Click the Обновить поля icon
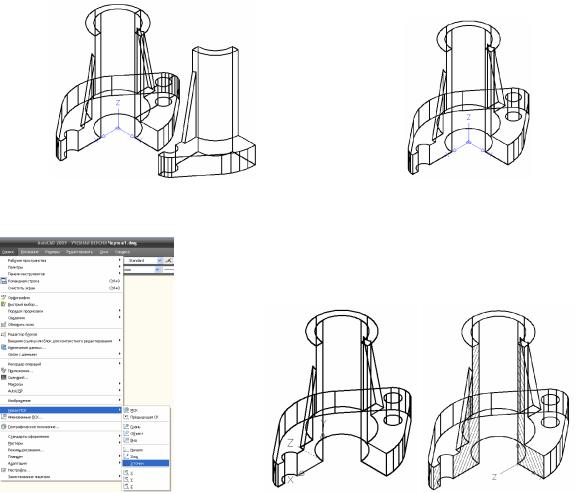This screenshot has width=578, height=493. point(4,324)
